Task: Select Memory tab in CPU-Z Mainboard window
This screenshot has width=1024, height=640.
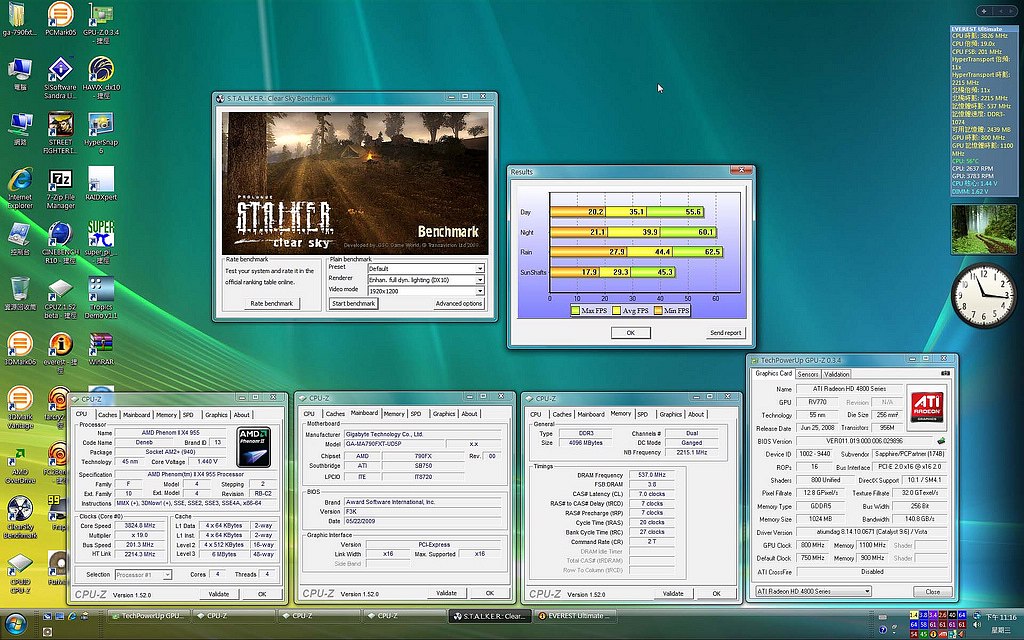Action: point(394,414)
